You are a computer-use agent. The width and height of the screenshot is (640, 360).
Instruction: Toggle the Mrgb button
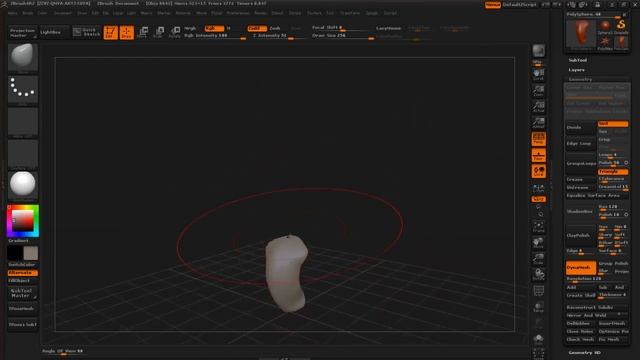pyautogui.click(x=191, y=28)
